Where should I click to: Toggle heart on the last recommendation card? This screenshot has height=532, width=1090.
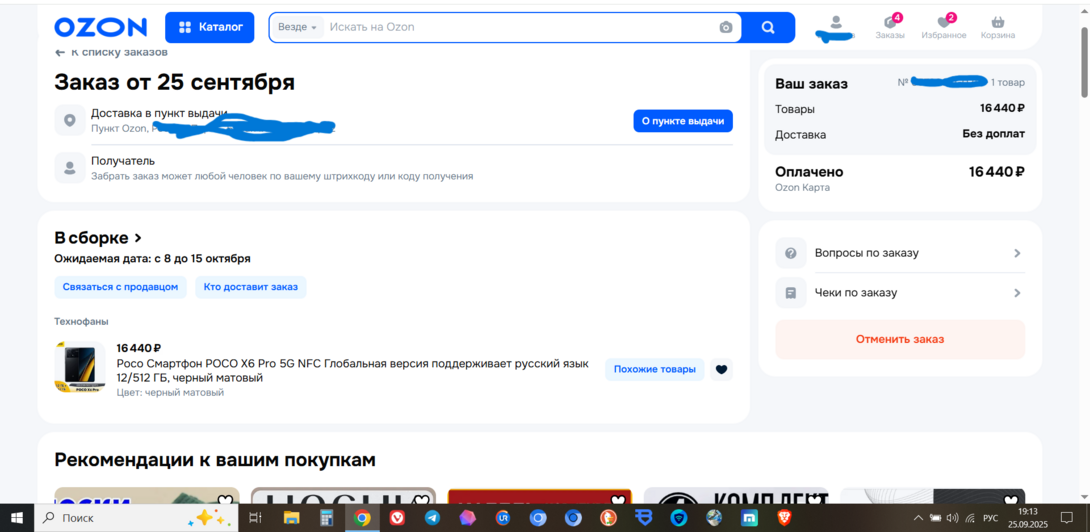pos(1010,500)
